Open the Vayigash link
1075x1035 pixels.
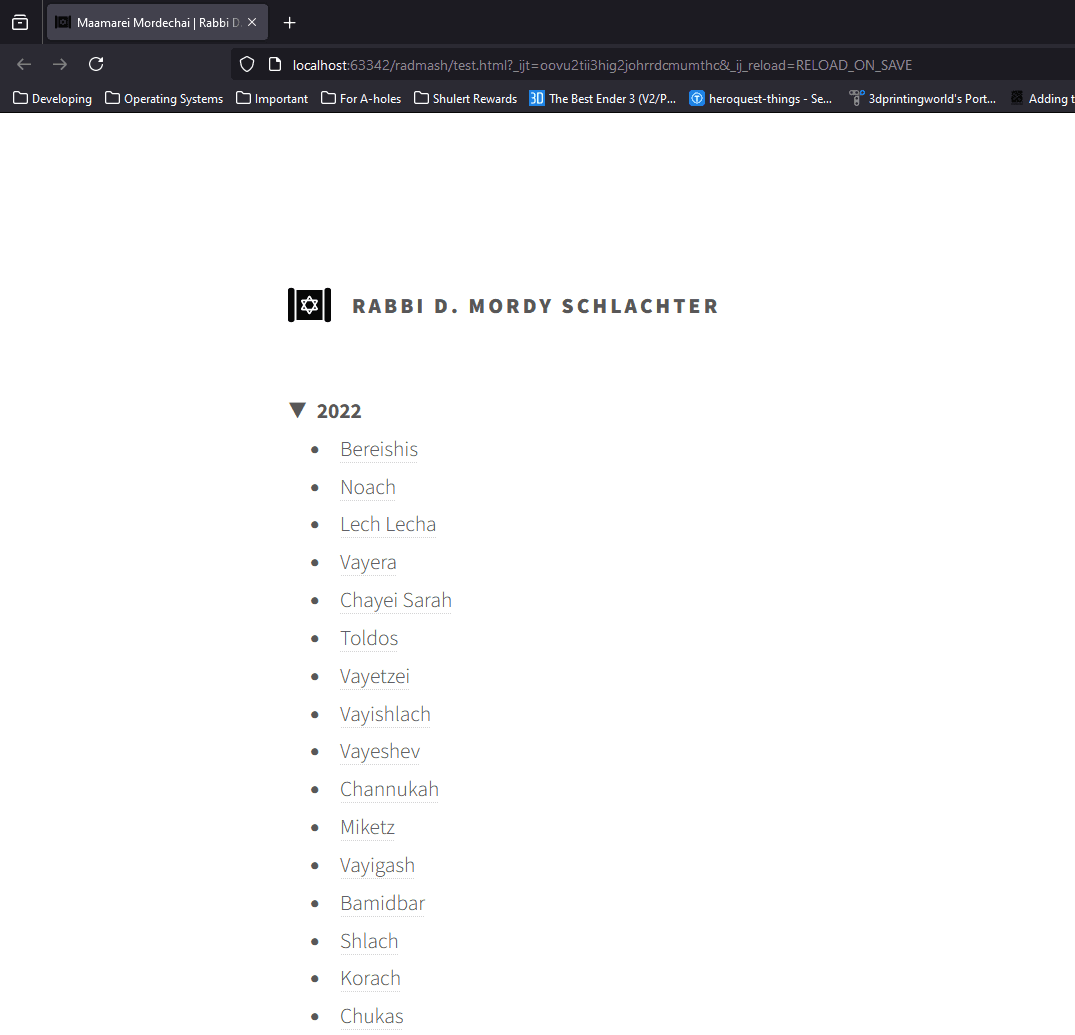pyautogui.click(x=378, y=866)
